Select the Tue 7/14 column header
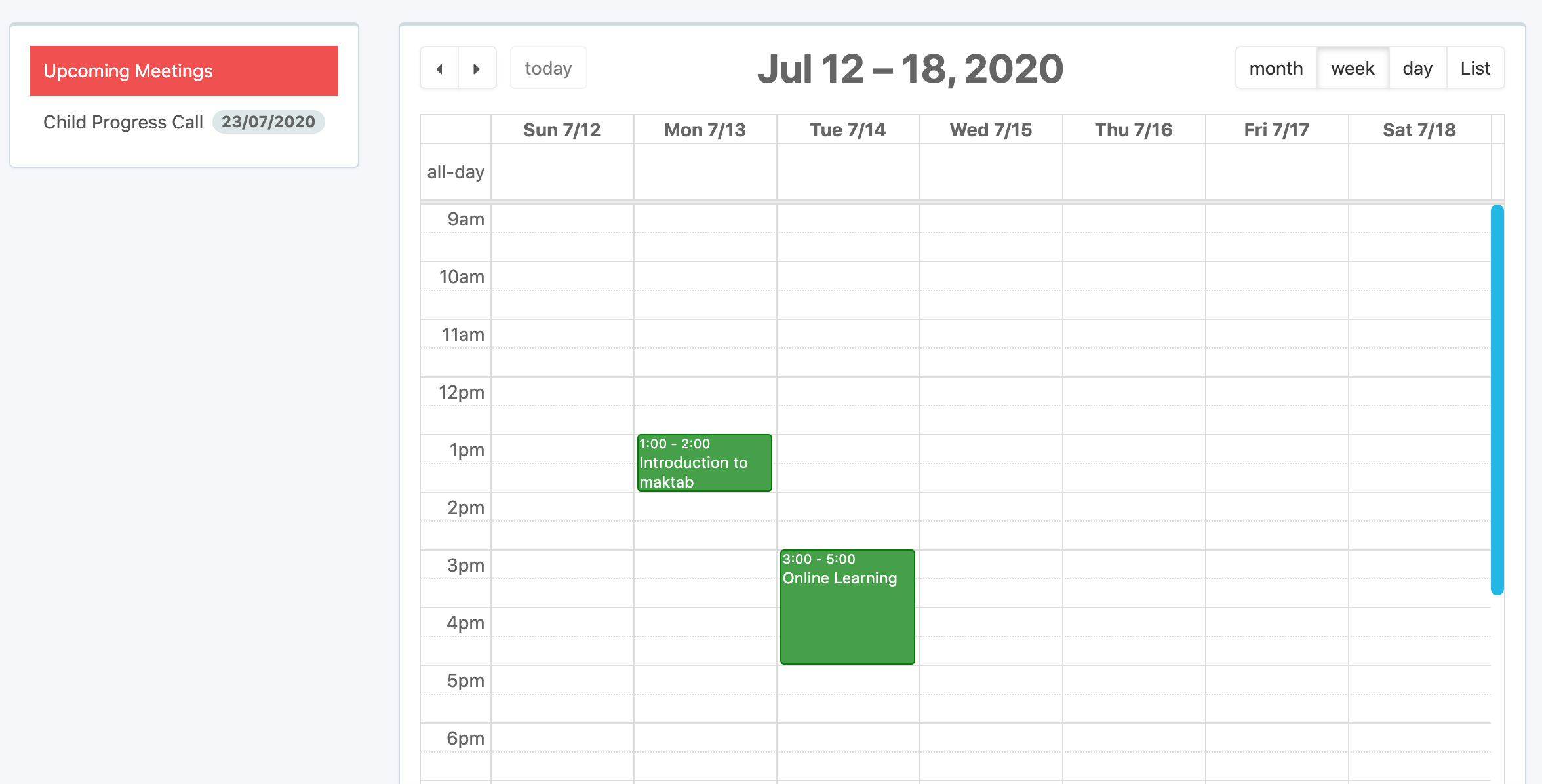Screen dimensions: 1542x784 848,130
